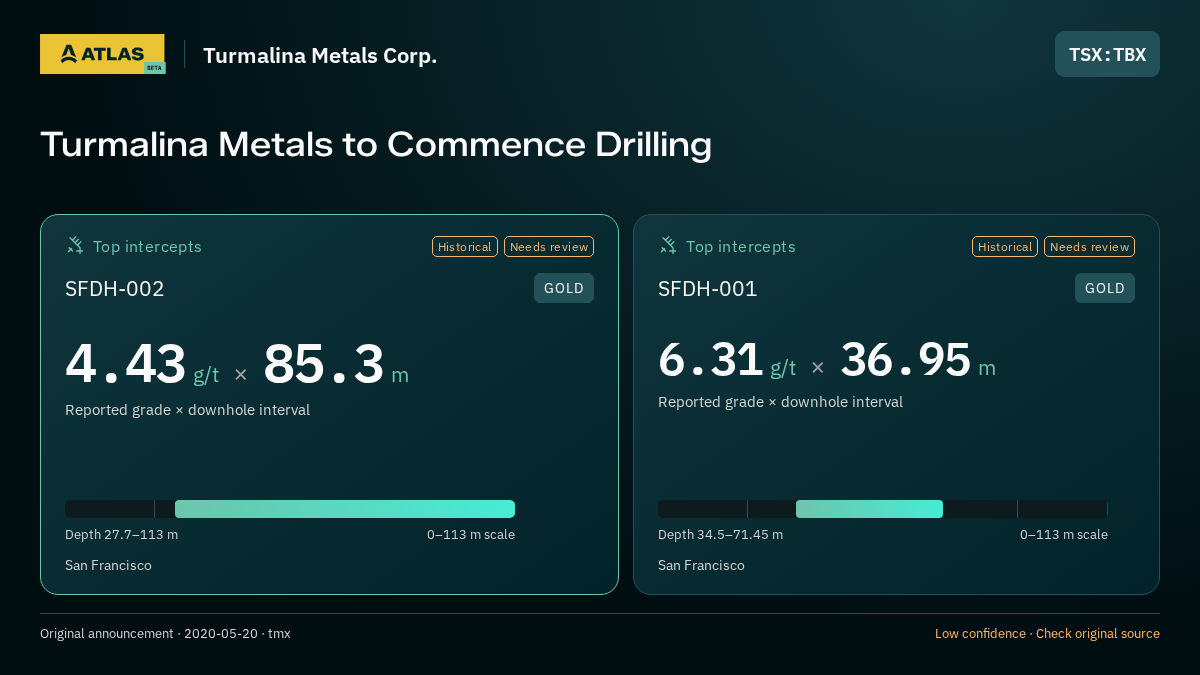This screenshot has height=675, width=1200.
Task: Click San Francisco on the SFDH-001 card
Action: click(701, 566)
